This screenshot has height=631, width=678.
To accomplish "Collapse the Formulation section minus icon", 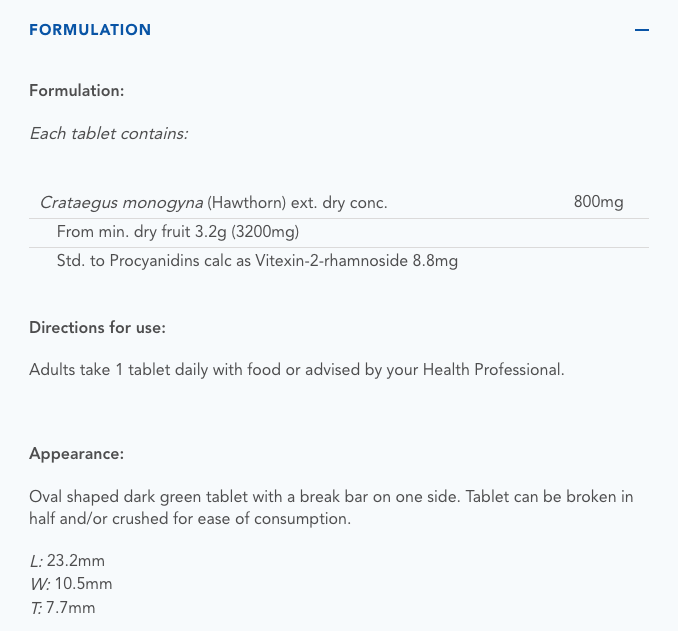I will pyautogui.click(x=641, y=30).
